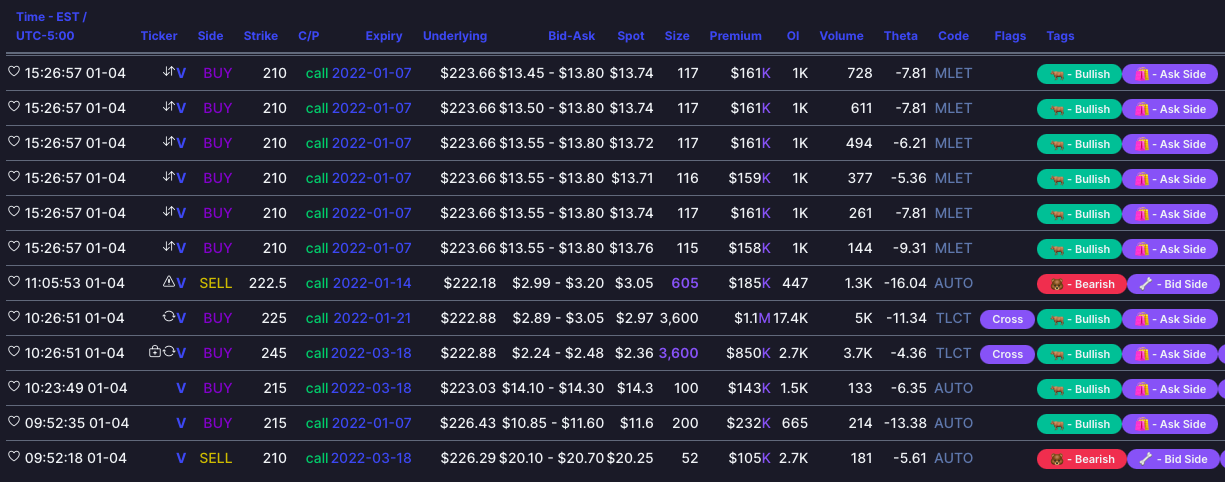The height and width of the screenshot is (482, 1225).
Task: Open the 2022-01-14 expiry link
Action: 371,283
